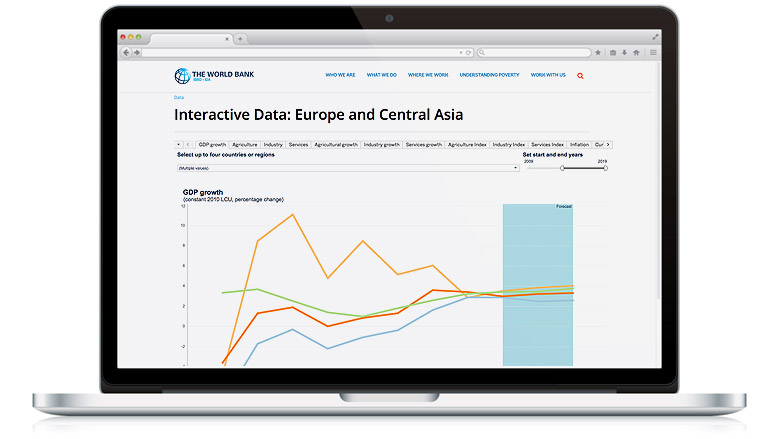Viewport: 780px width, 439px height.
Task: Open the Inflation tab
Action: pyautogui.click(x=580, y=144)
